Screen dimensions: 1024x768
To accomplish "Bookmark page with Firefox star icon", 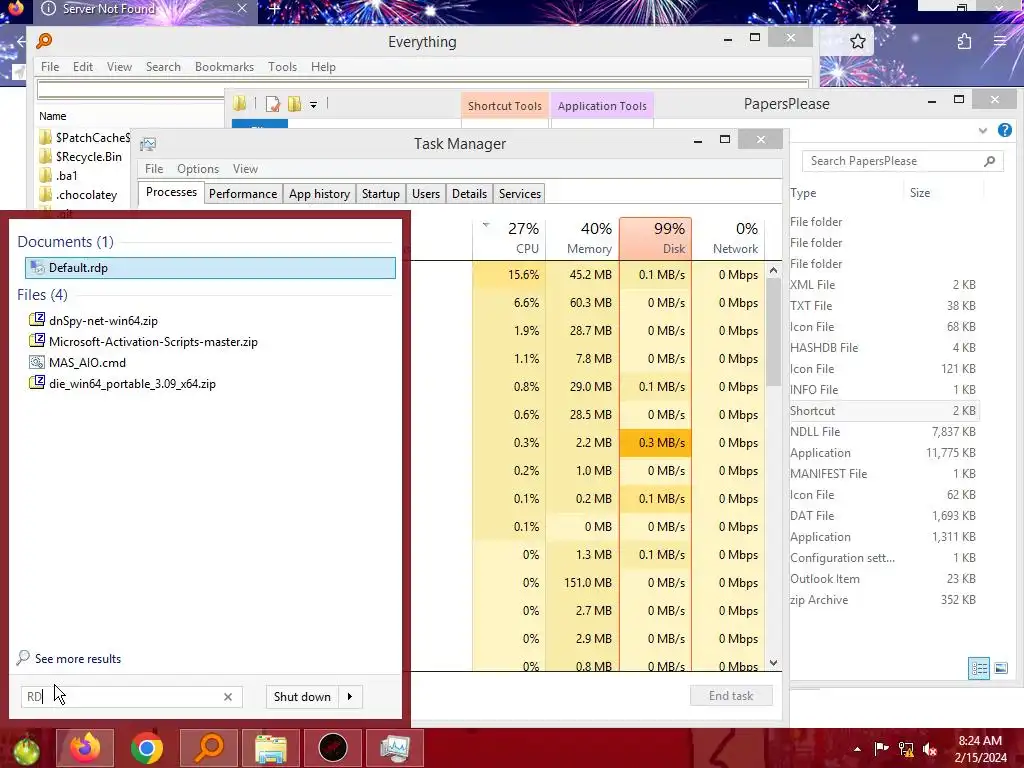I will coord(857,42).
